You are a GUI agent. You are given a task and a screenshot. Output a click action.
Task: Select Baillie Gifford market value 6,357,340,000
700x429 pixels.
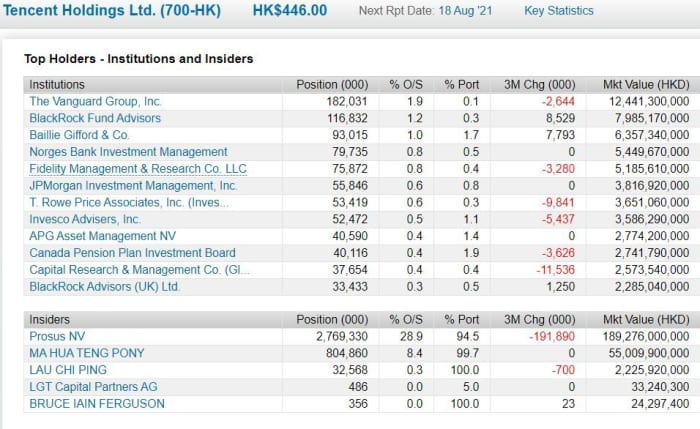point(652,135)
